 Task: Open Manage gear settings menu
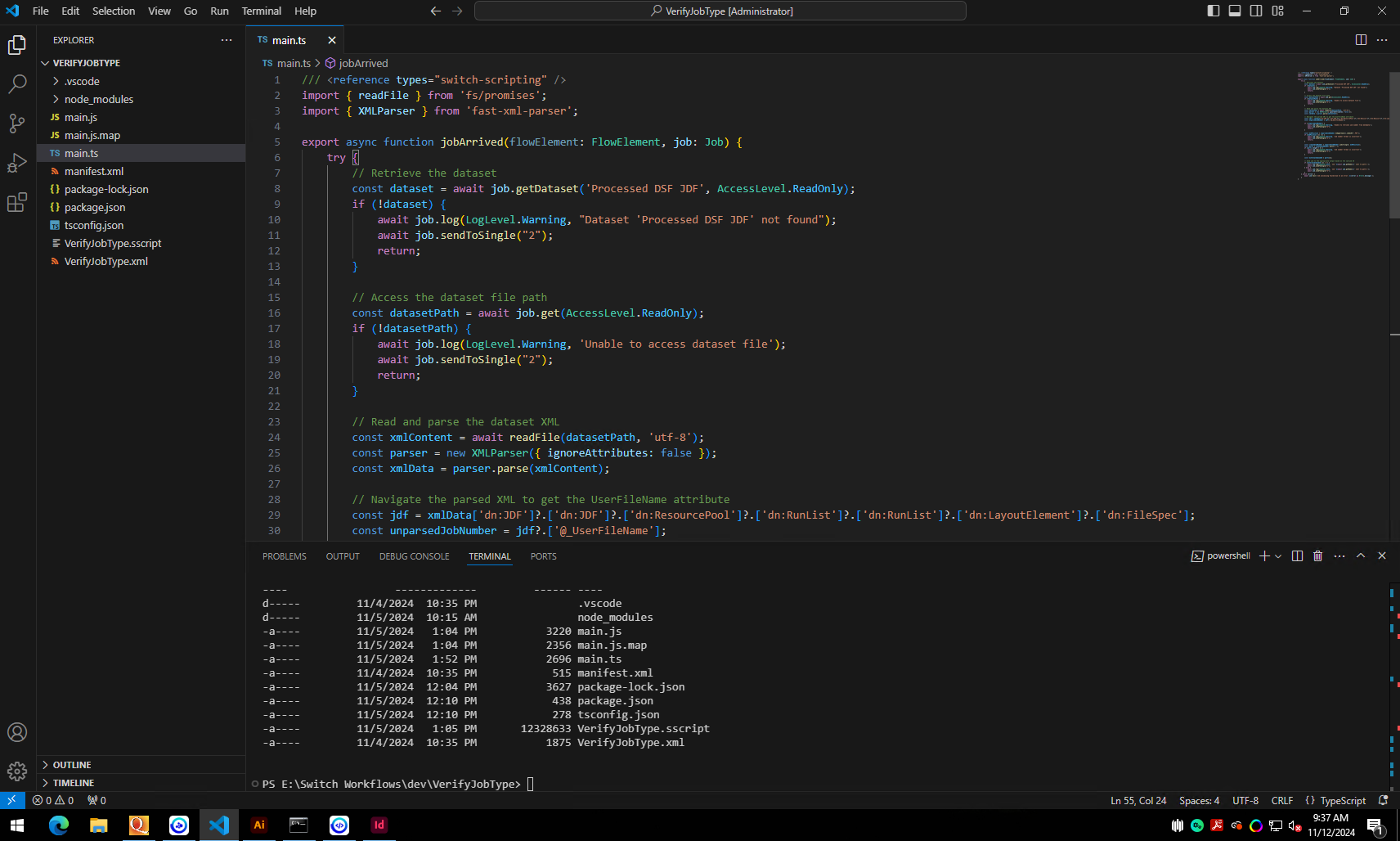[17, 771]
